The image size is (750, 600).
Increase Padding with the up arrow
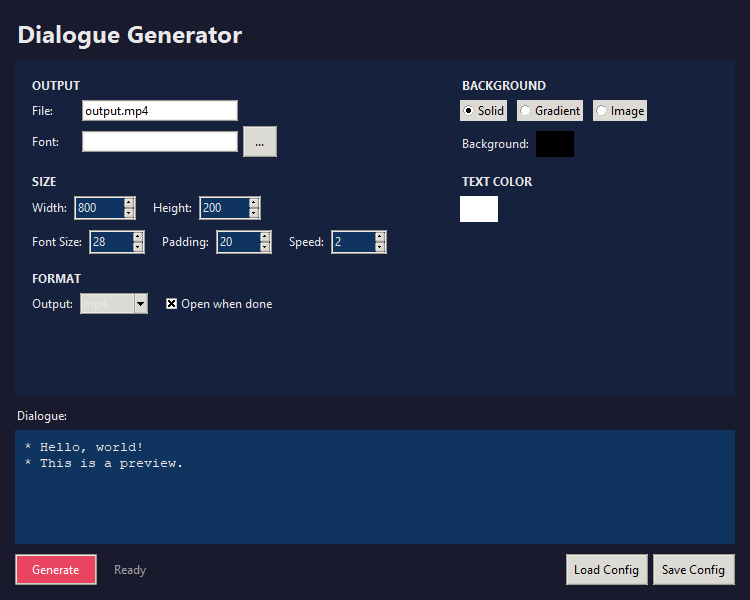[x=265, y=236]
